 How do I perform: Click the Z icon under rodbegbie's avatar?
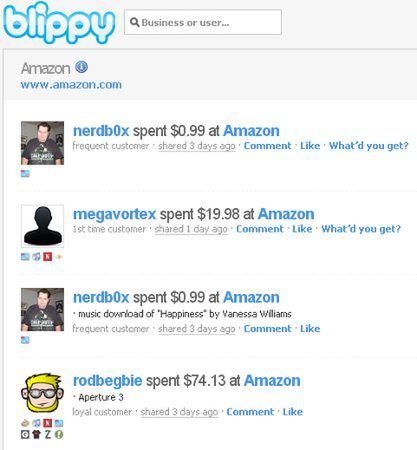point(48,434)
